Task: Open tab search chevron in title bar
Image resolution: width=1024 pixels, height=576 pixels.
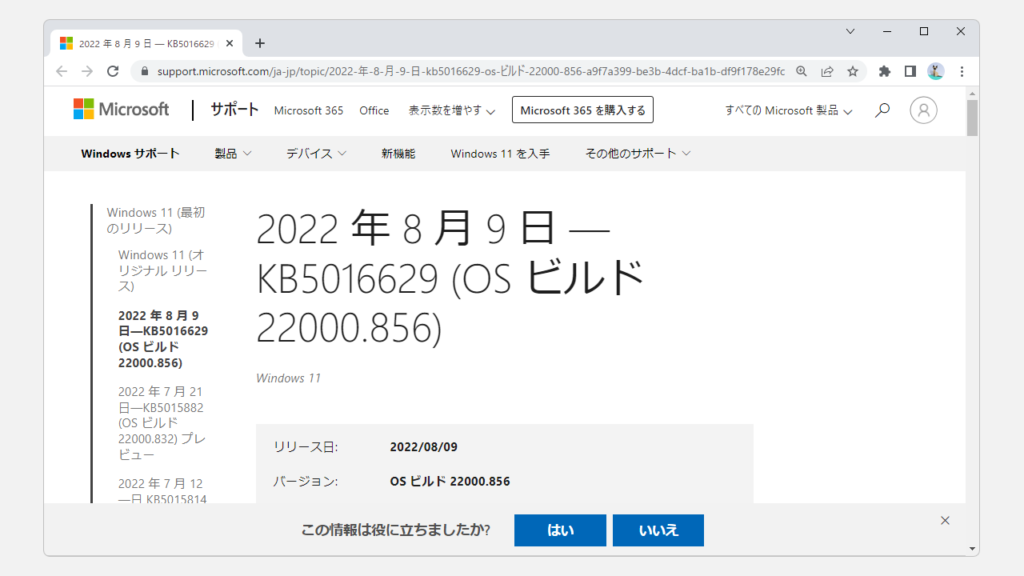Action: click(850, 31)
